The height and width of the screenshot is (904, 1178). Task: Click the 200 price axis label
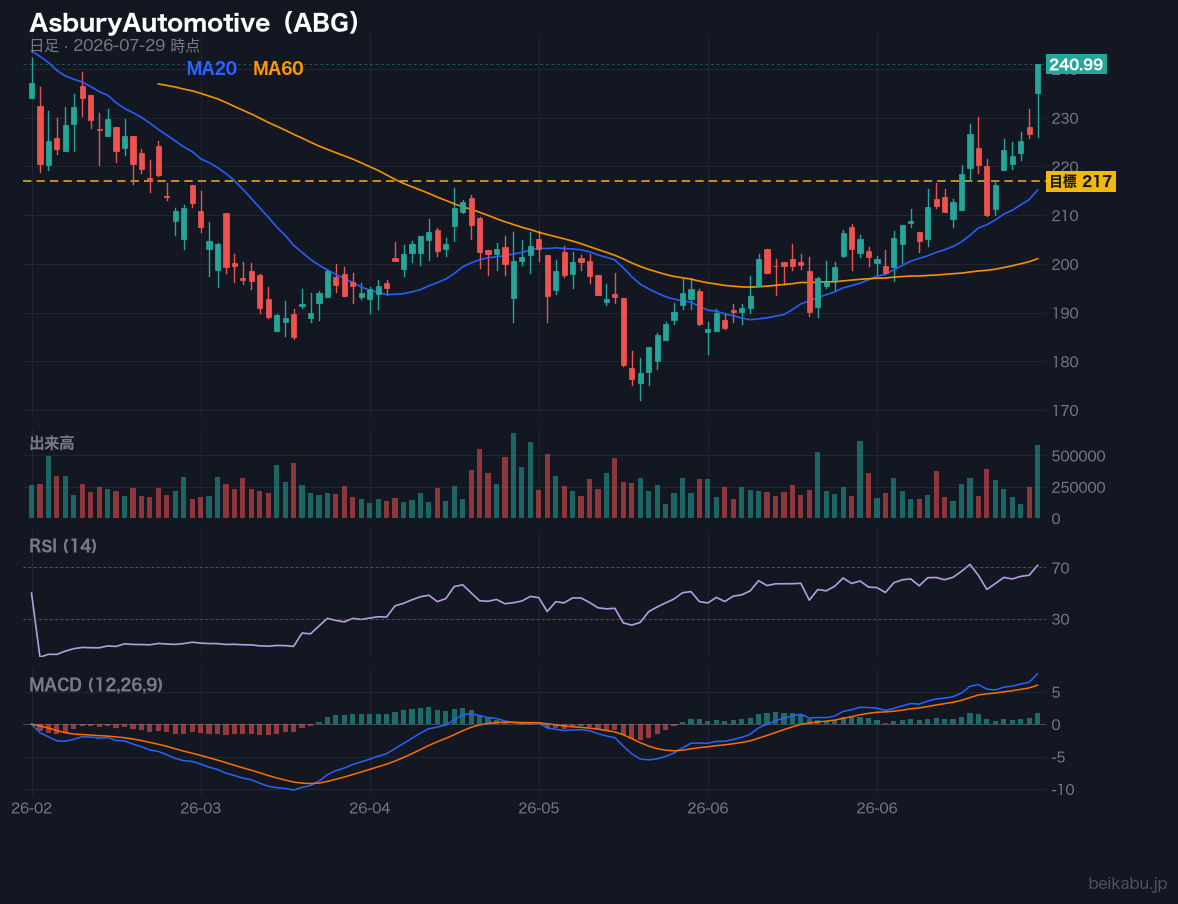(x=1065, y=265)
